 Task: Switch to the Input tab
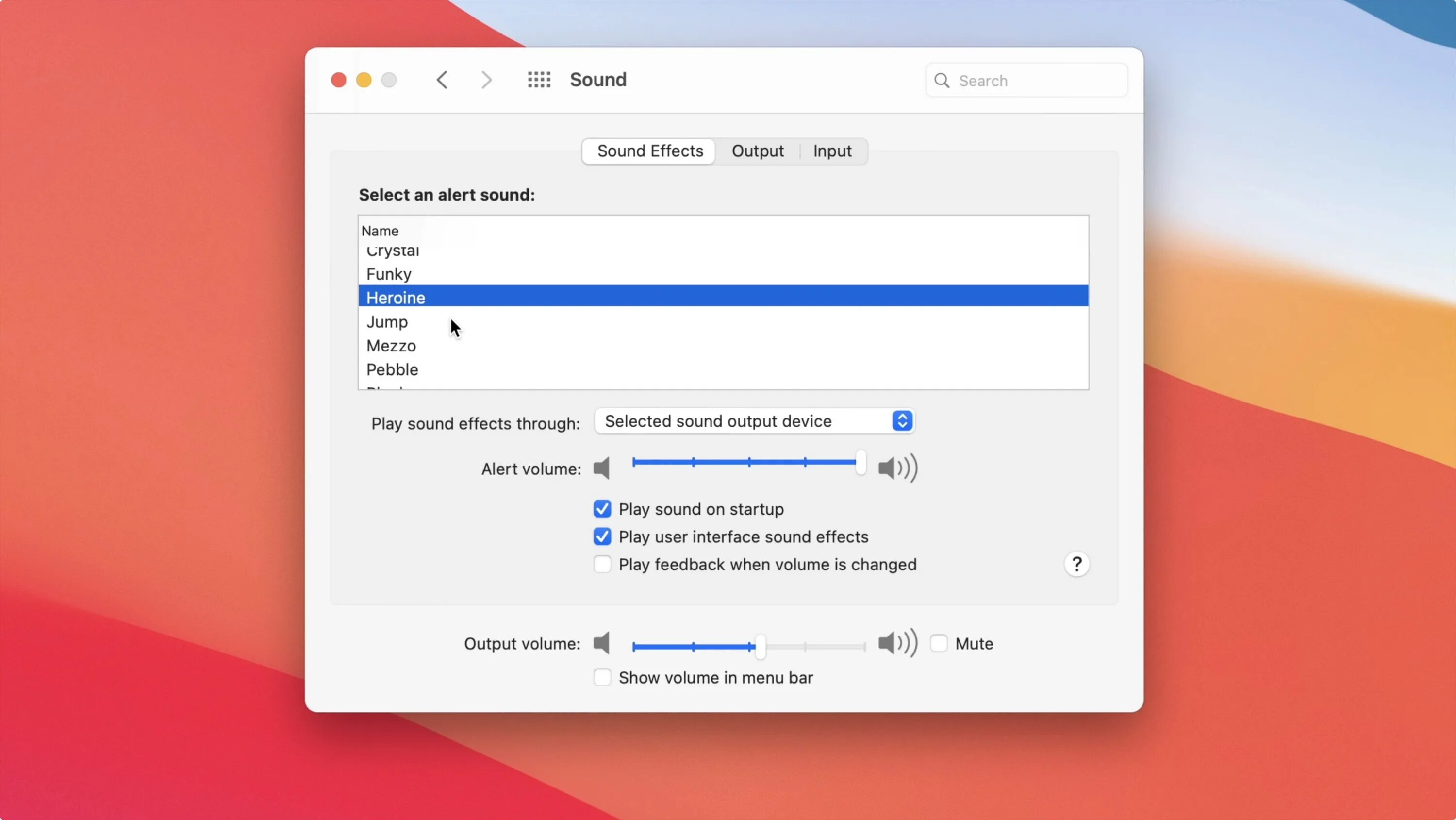[x=832, y=151]
